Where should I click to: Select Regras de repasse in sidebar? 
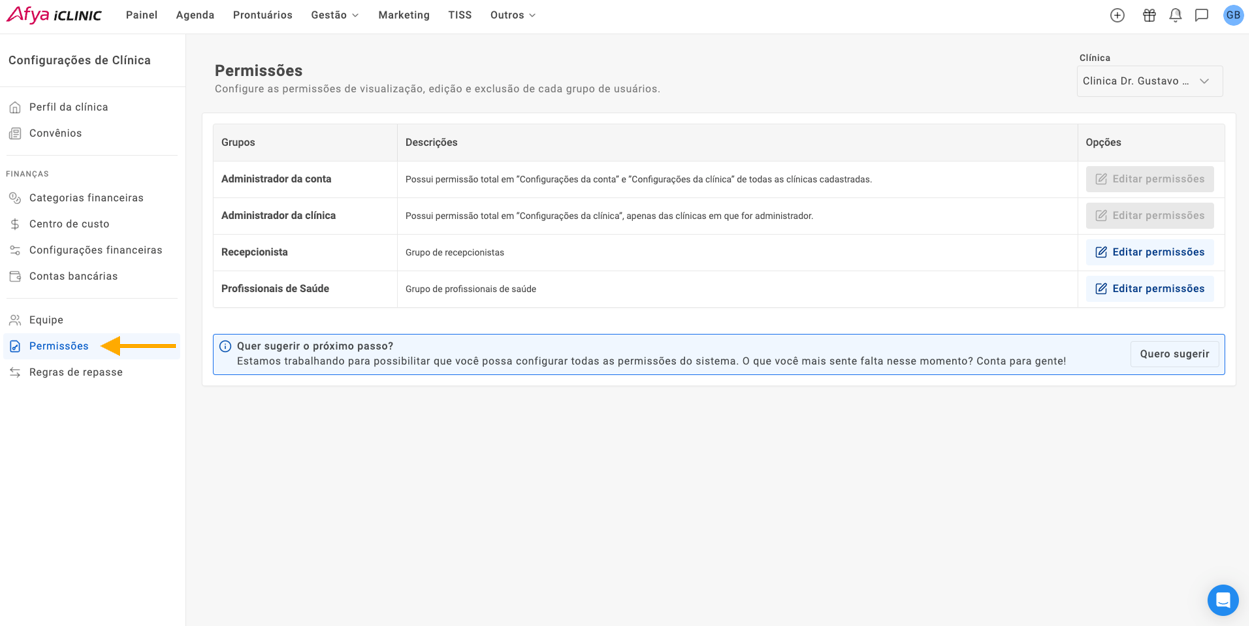[x=76, y=372]
